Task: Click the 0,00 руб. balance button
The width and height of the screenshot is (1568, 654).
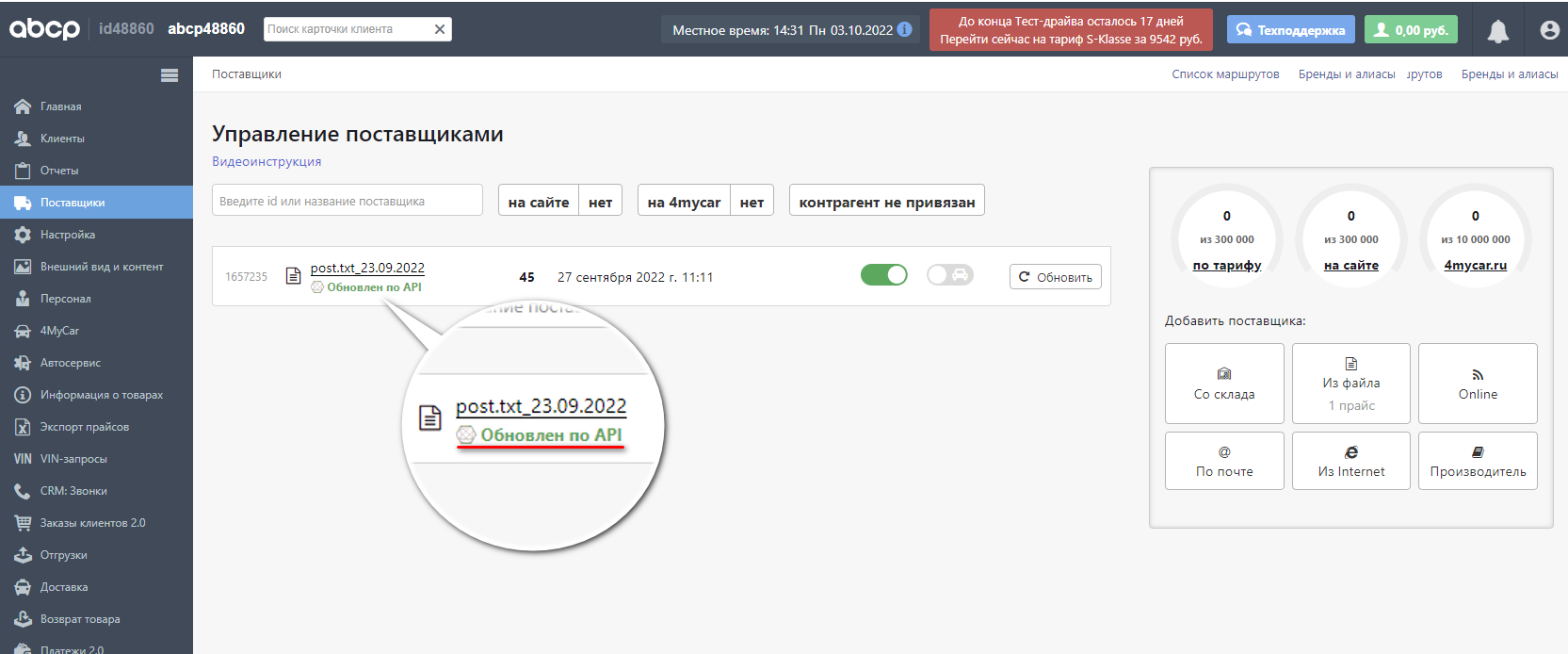Action: click(1411, 30)
